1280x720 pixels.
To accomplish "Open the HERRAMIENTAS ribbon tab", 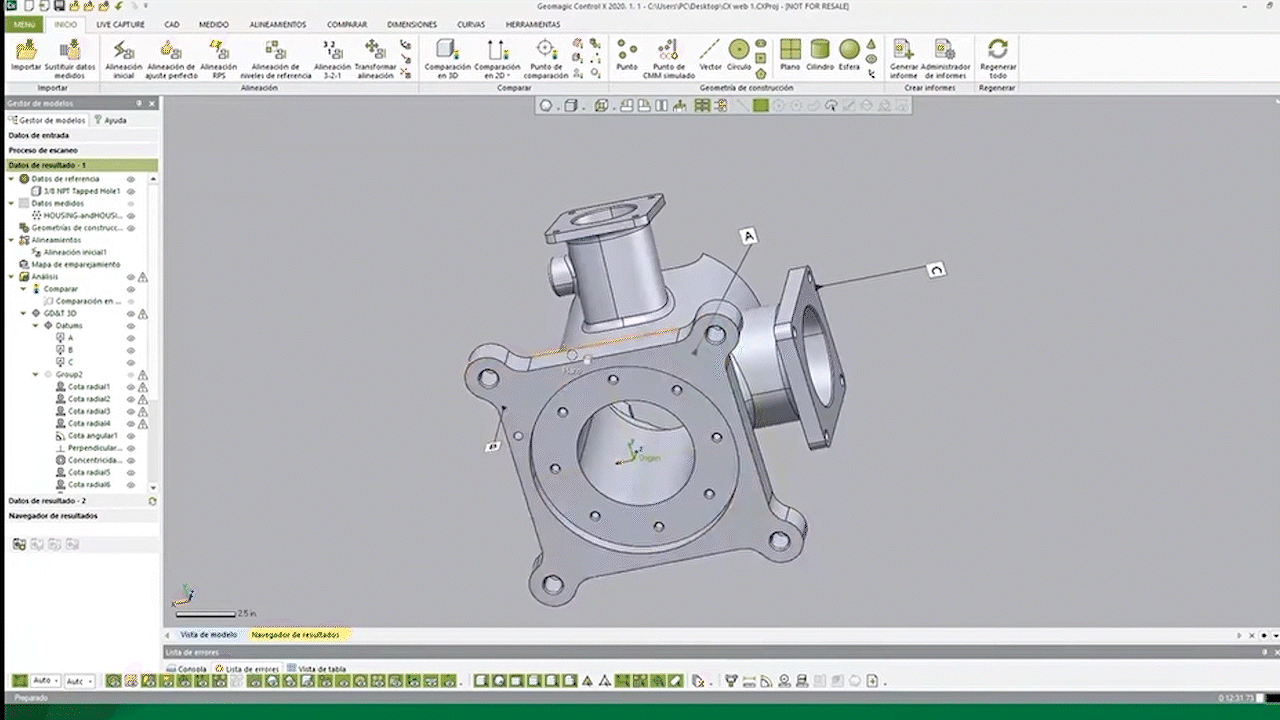I will 533,24.
